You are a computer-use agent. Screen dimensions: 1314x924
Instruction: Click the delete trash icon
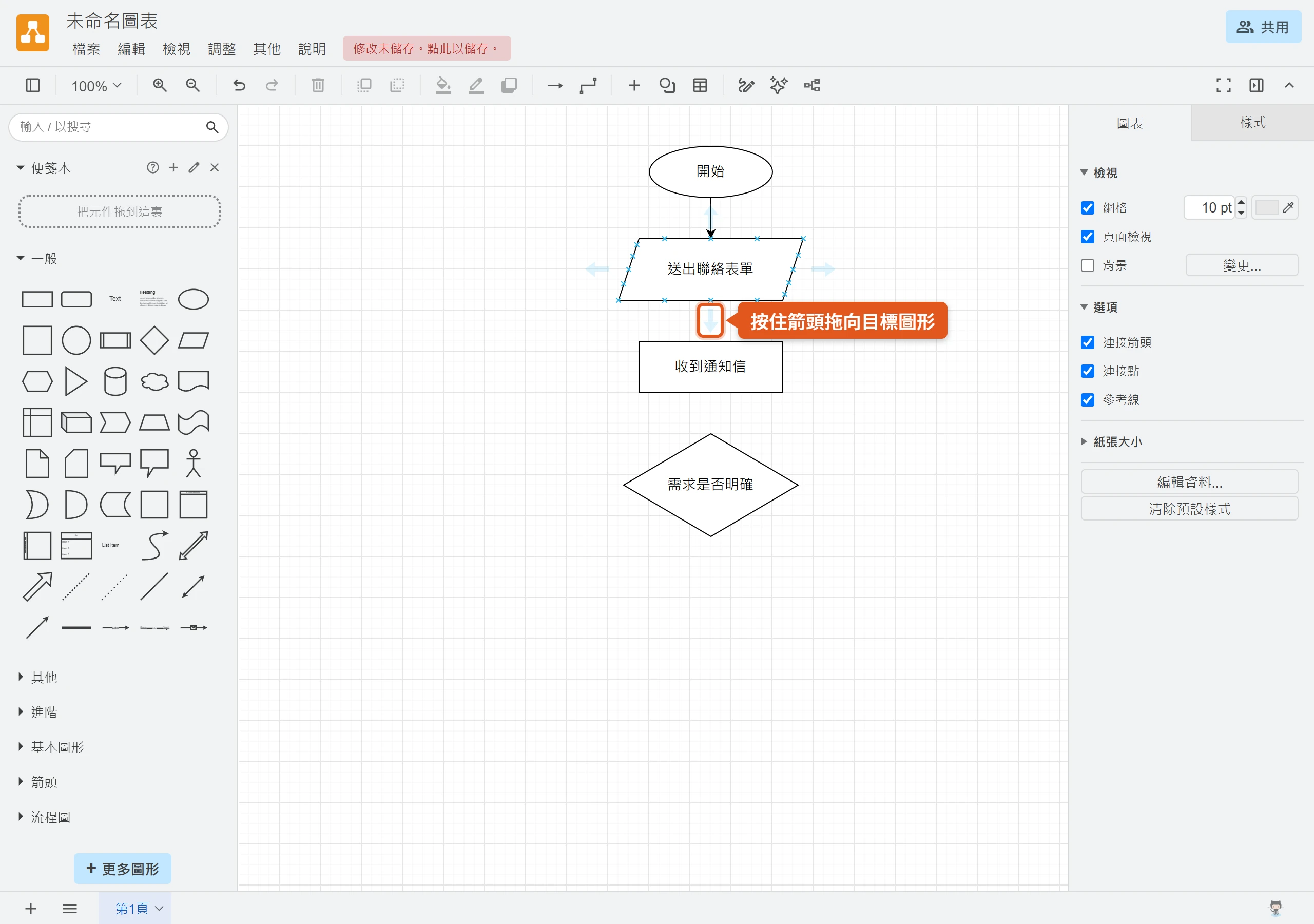click(x=318, y=86)
